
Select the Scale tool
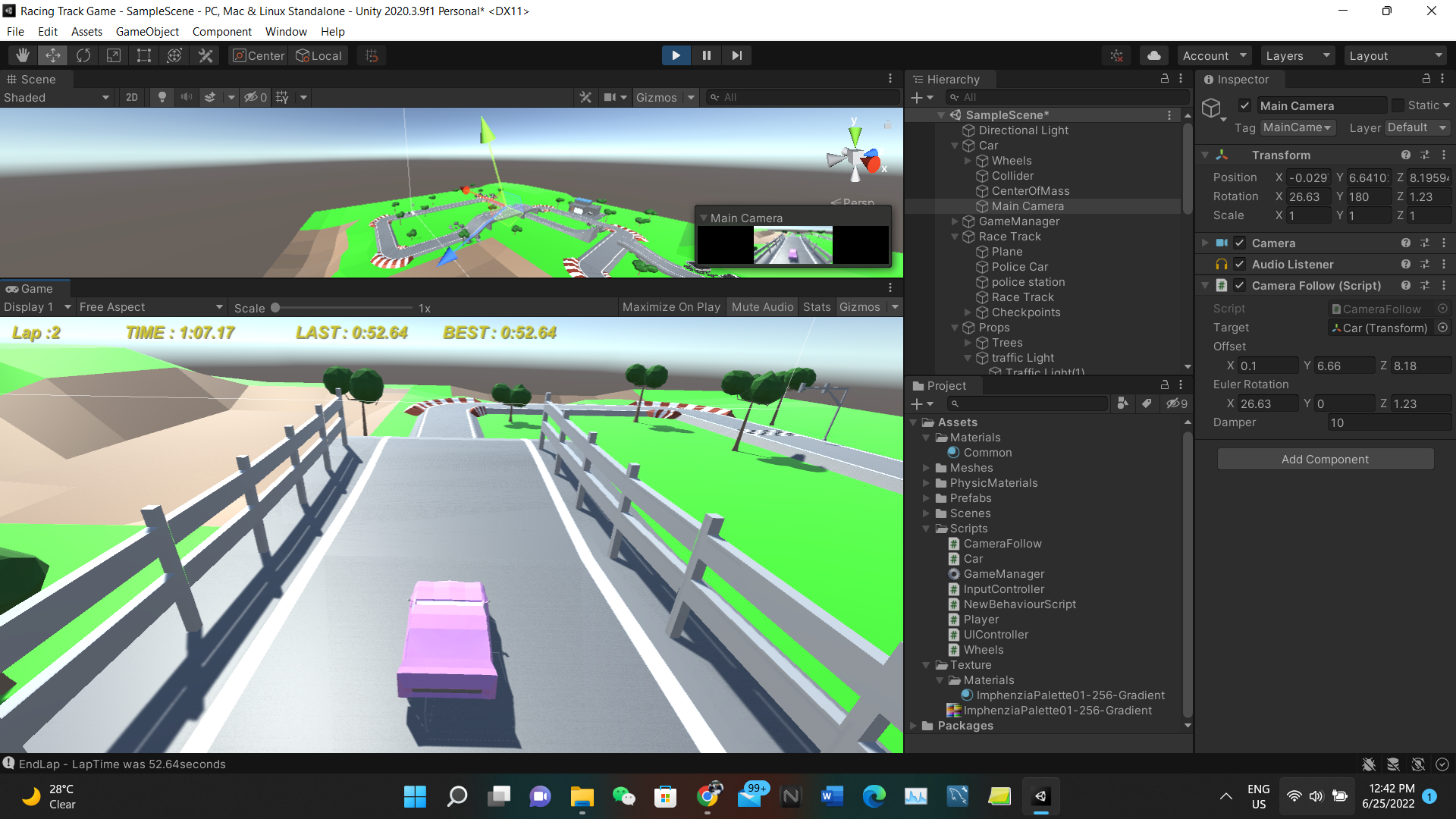pyautogui.click(x=113, y=55)
